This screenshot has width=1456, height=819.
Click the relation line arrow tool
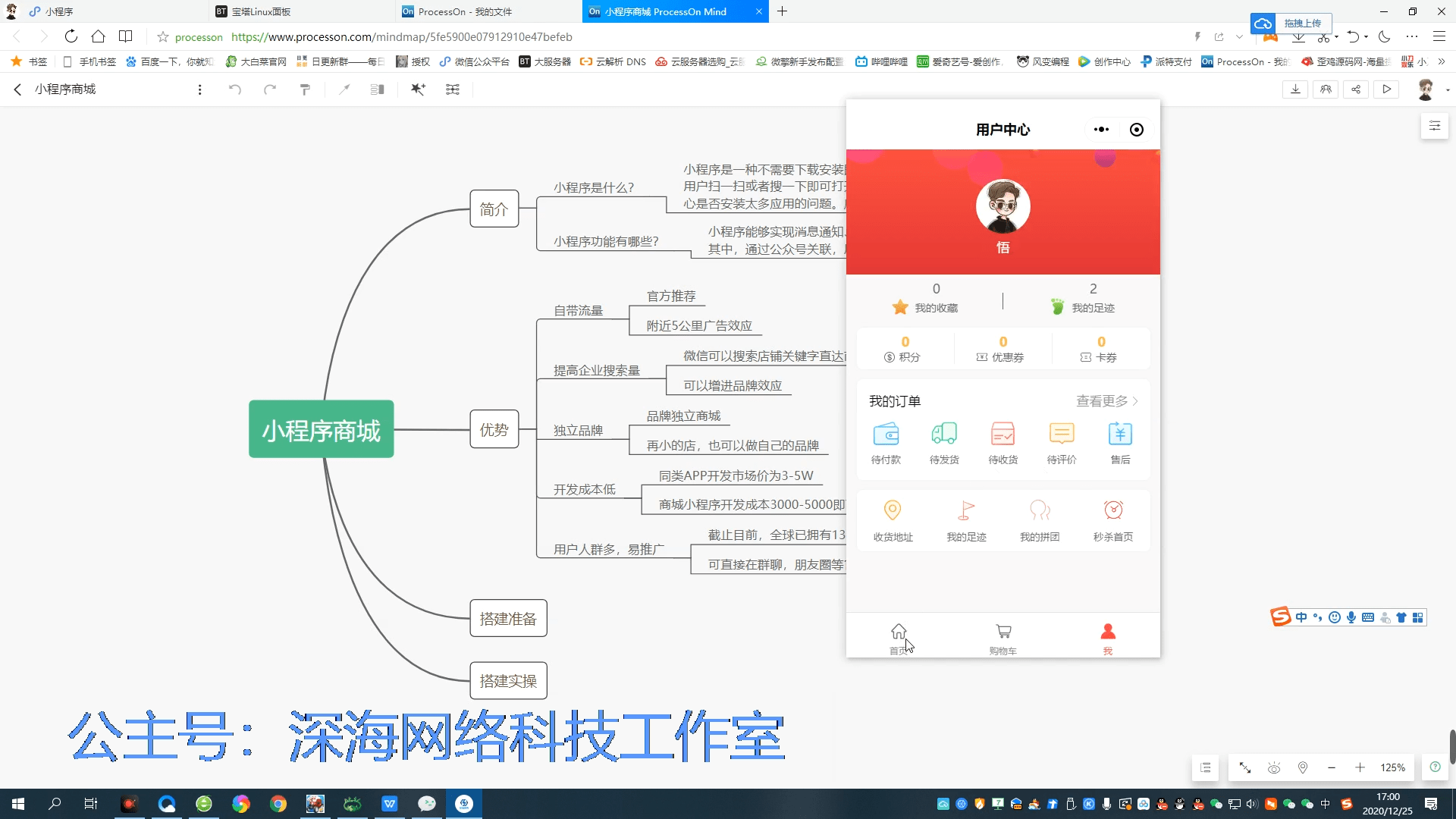[344, 89]
